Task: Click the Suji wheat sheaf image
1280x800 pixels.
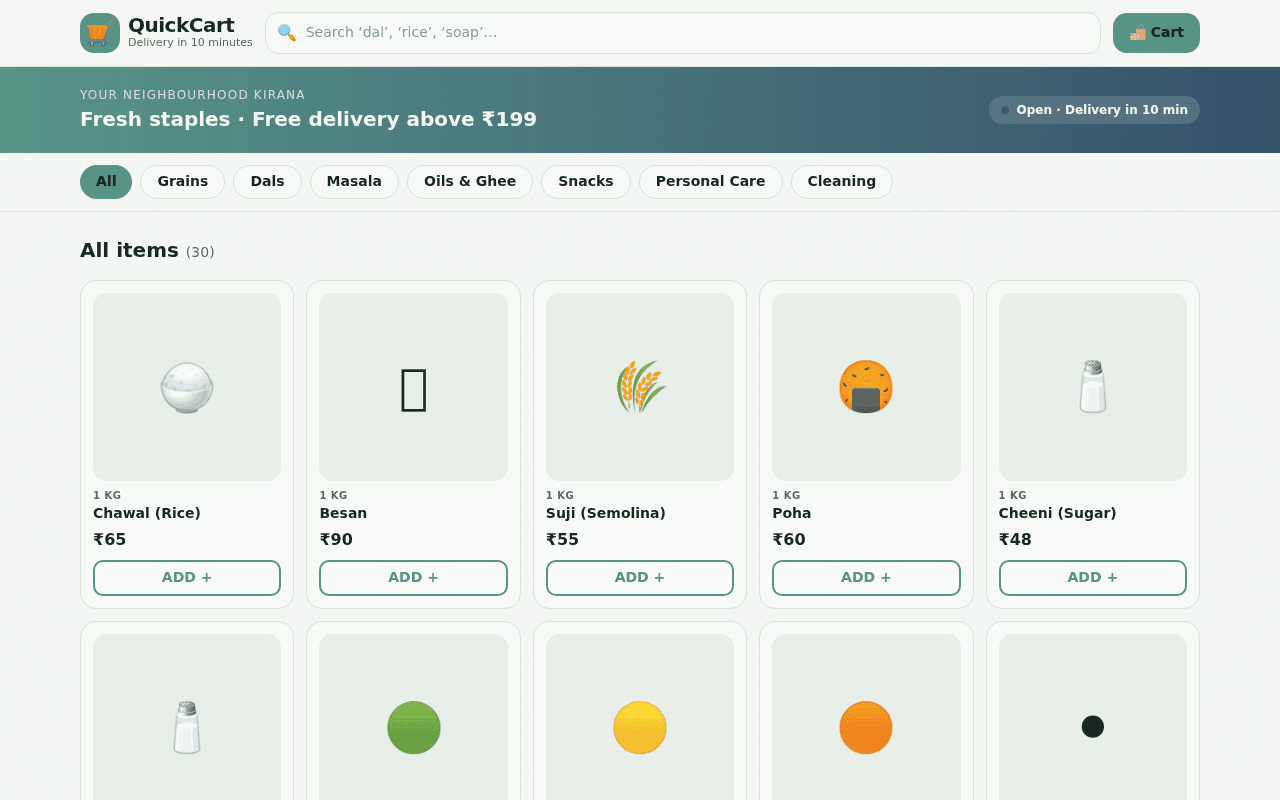Action: point(640,387)
